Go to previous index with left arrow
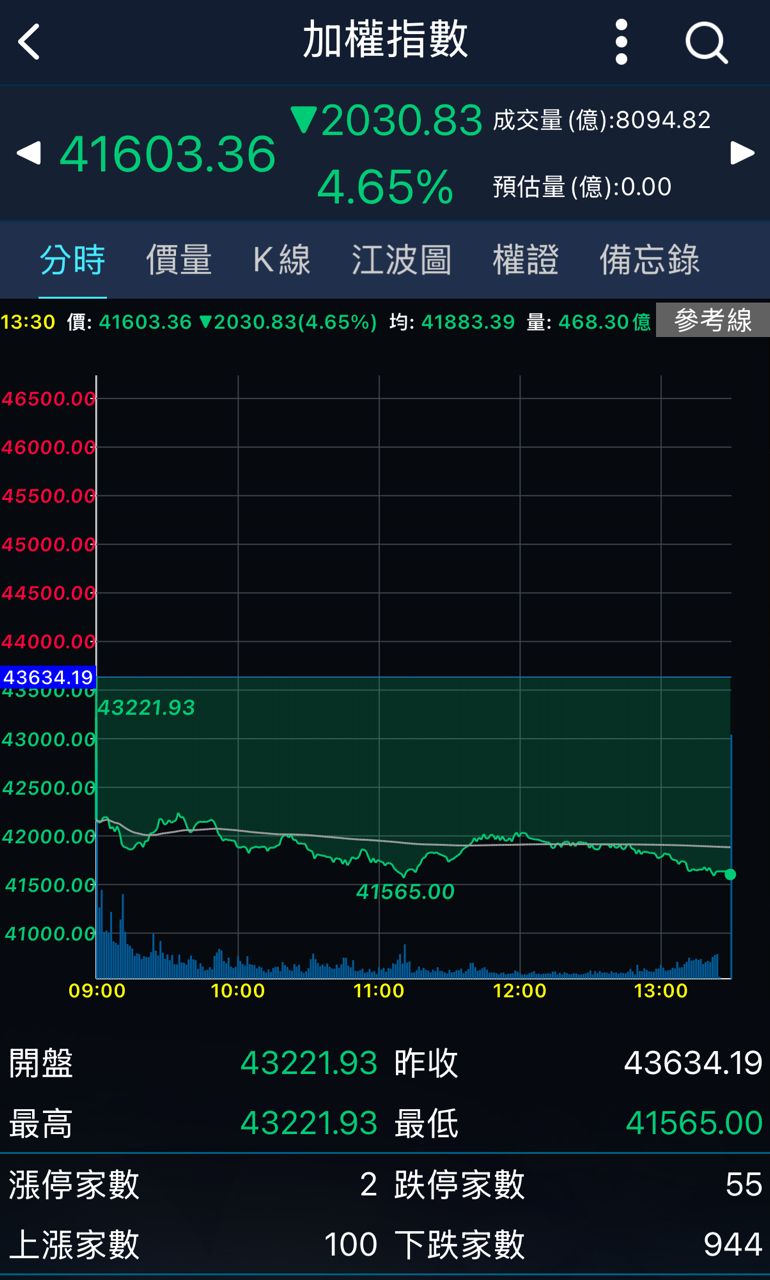This screenshot has height=1280, width=770. [x=29, y=153]
